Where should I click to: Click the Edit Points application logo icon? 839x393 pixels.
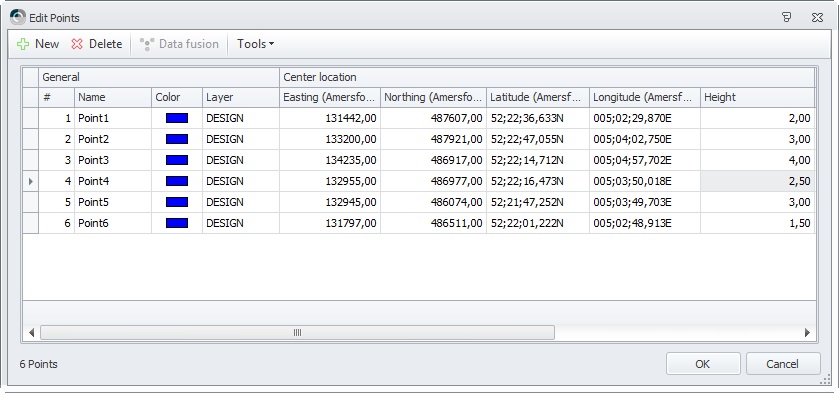pyautogui.click(x=18, y=17)
